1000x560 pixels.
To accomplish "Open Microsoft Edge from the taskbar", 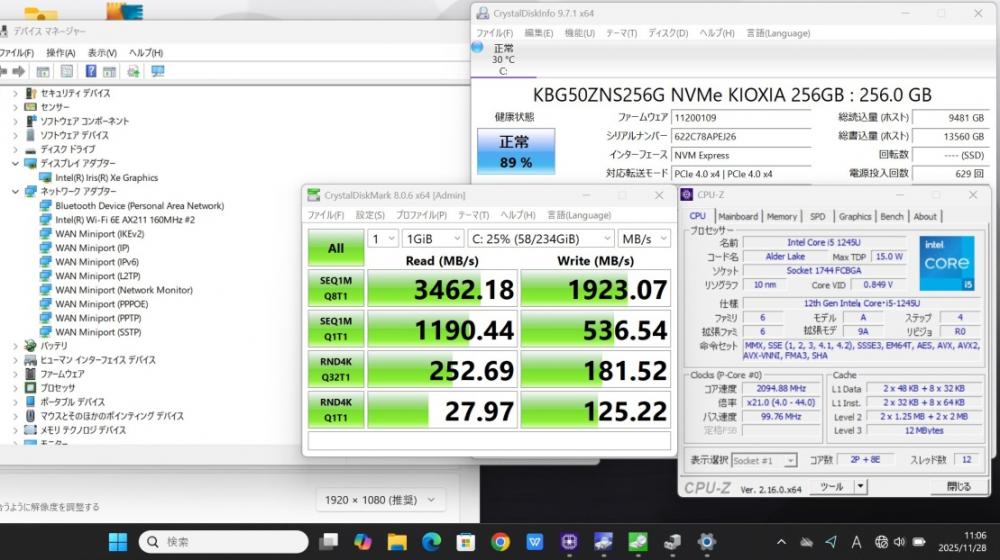I will 432,542.
